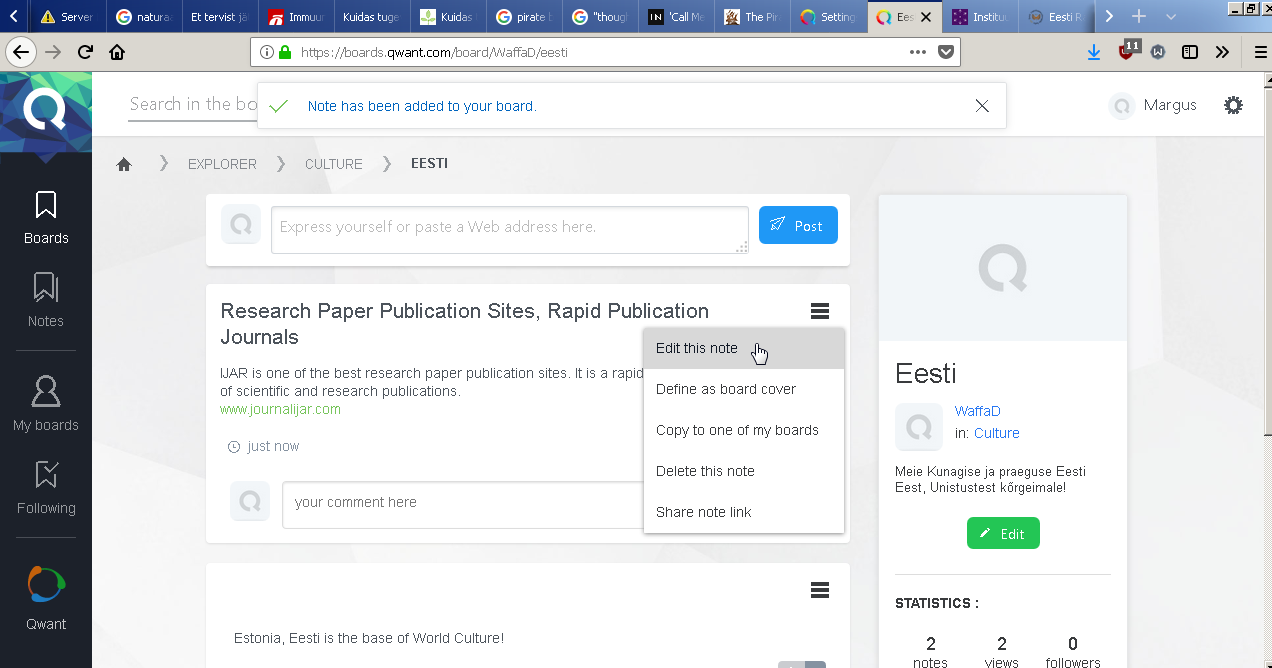Click the Qwant logo in the sidebar top
This screenshot has height=668, width=1272.
(x=46, y=112)
